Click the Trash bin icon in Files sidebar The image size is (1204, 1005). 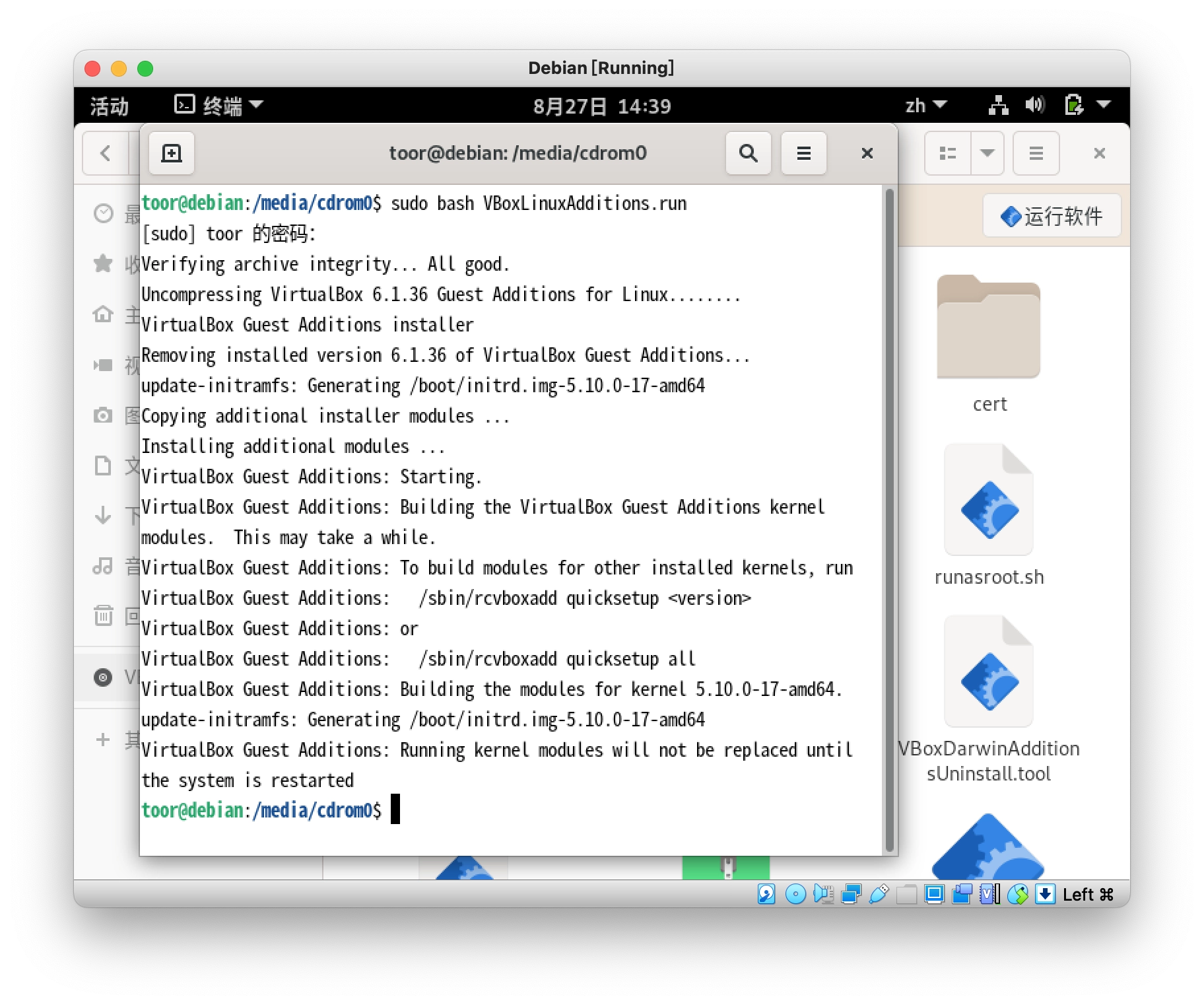(103, 615)
